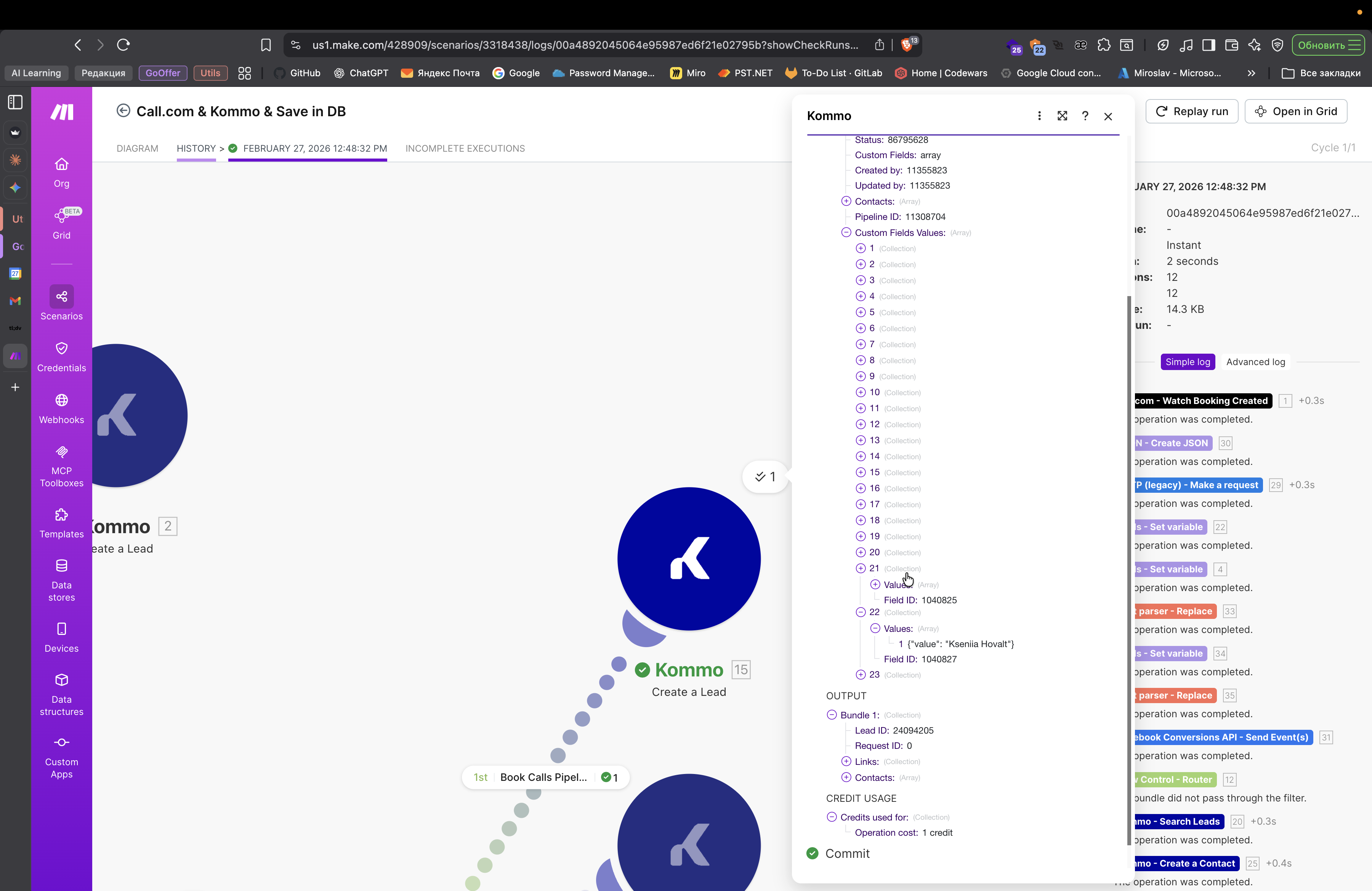This screenshot has height=891, width=1372.
Task: Open INCOMPLETE EXECUTIONS tab
Action: 465,148
